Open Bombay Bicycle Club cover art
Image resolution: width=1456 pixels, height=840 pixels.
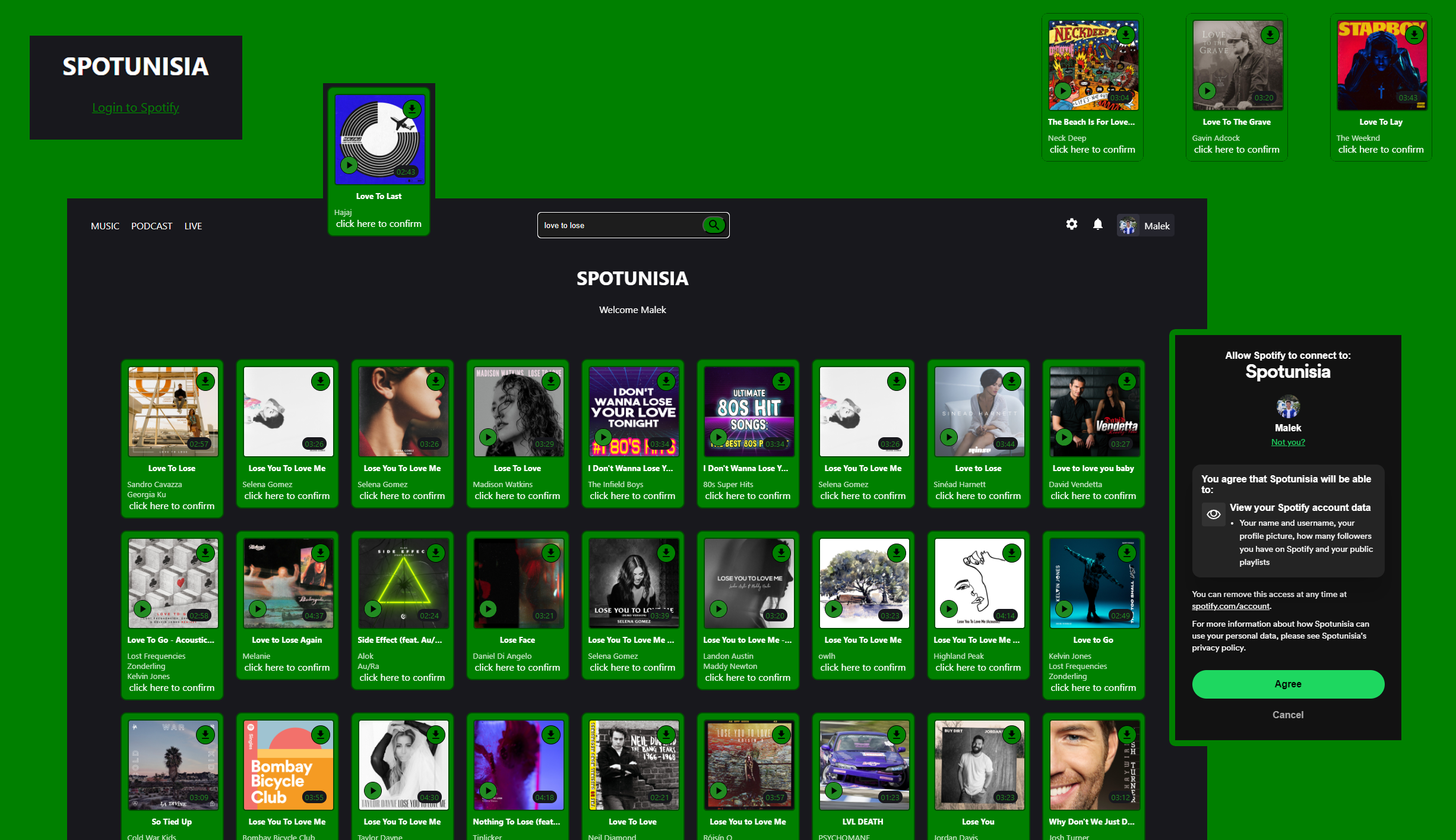(288, 765)
